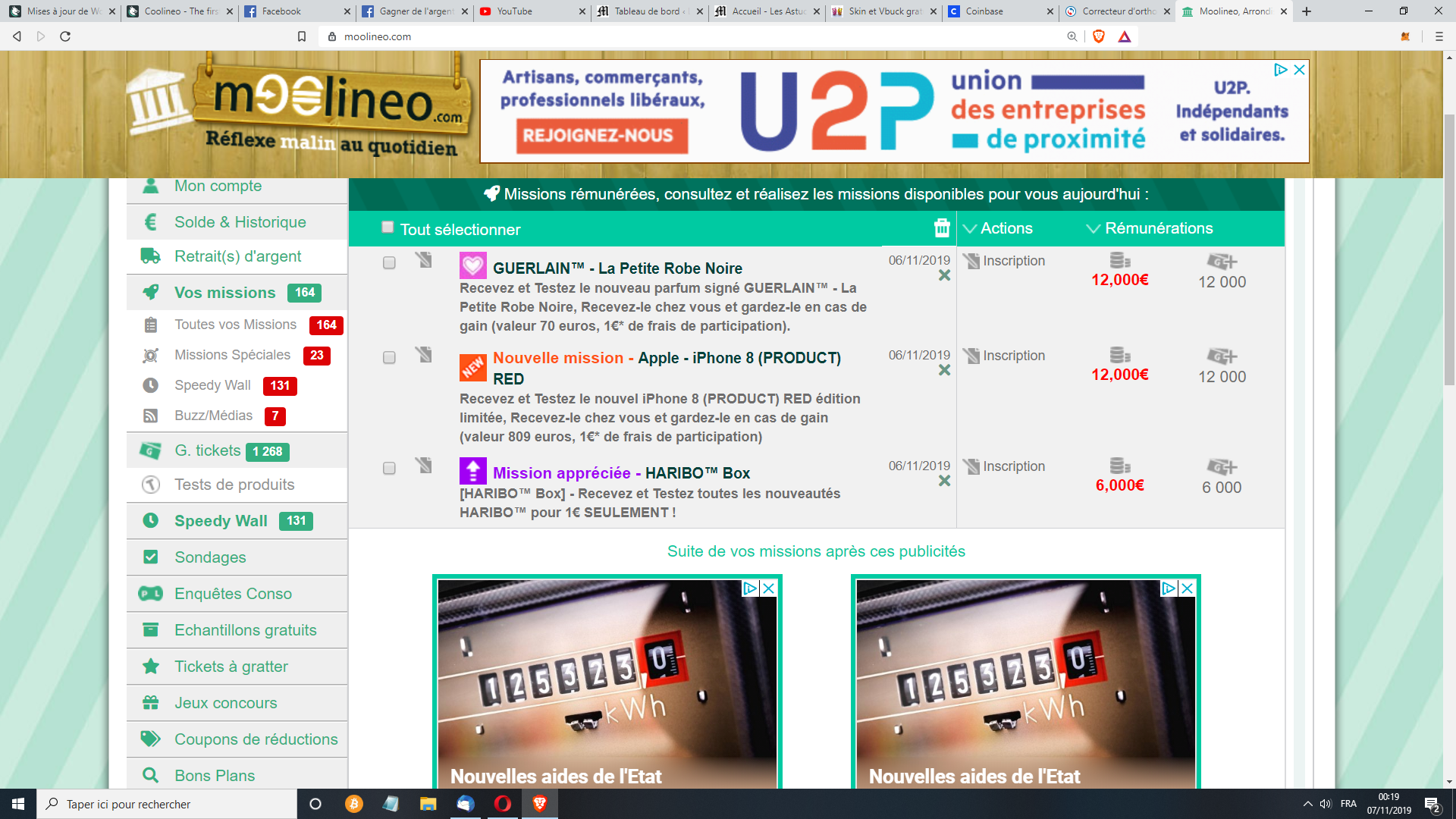Image resolution: width=1456 pixels, height=819 pixels.
Task: Click the tag icon for Coupons de réductions
Action: point(151,739)
